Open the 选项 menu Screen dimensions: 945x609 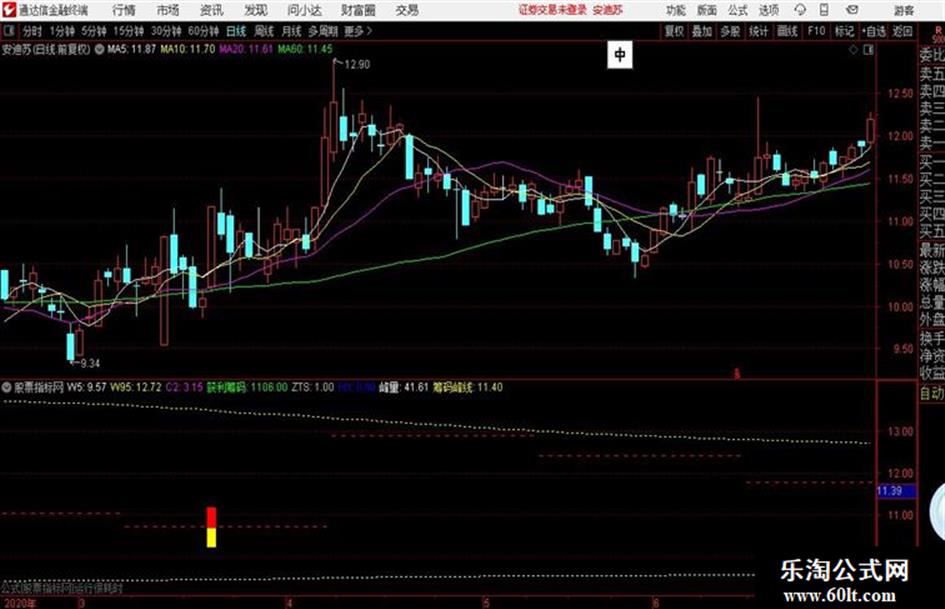[769, 10]
